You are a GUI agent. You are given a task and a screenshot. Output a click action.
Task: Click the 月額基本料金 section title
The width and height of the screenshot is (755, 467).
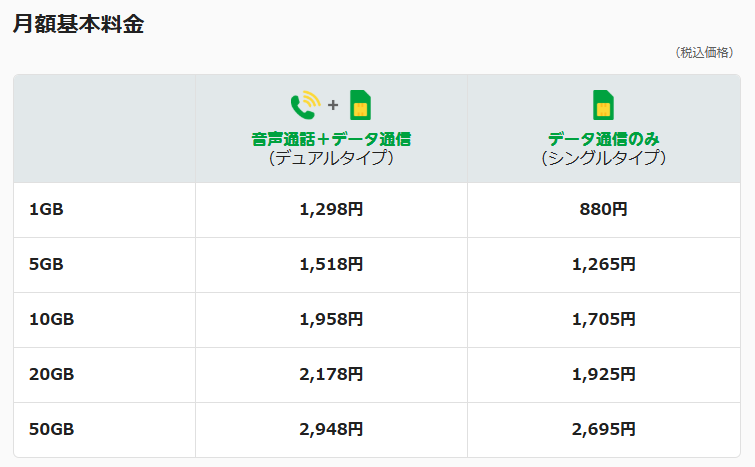(x=78, y=25)
